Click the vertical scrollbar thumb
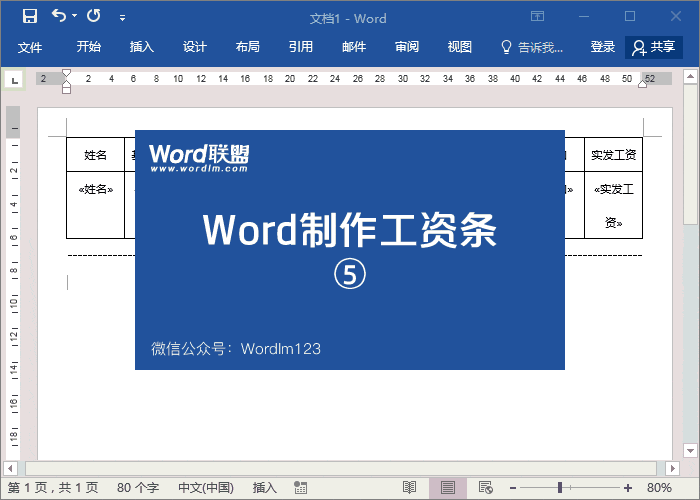The height and width of the screenshot is (500, 700). (691, 155)
